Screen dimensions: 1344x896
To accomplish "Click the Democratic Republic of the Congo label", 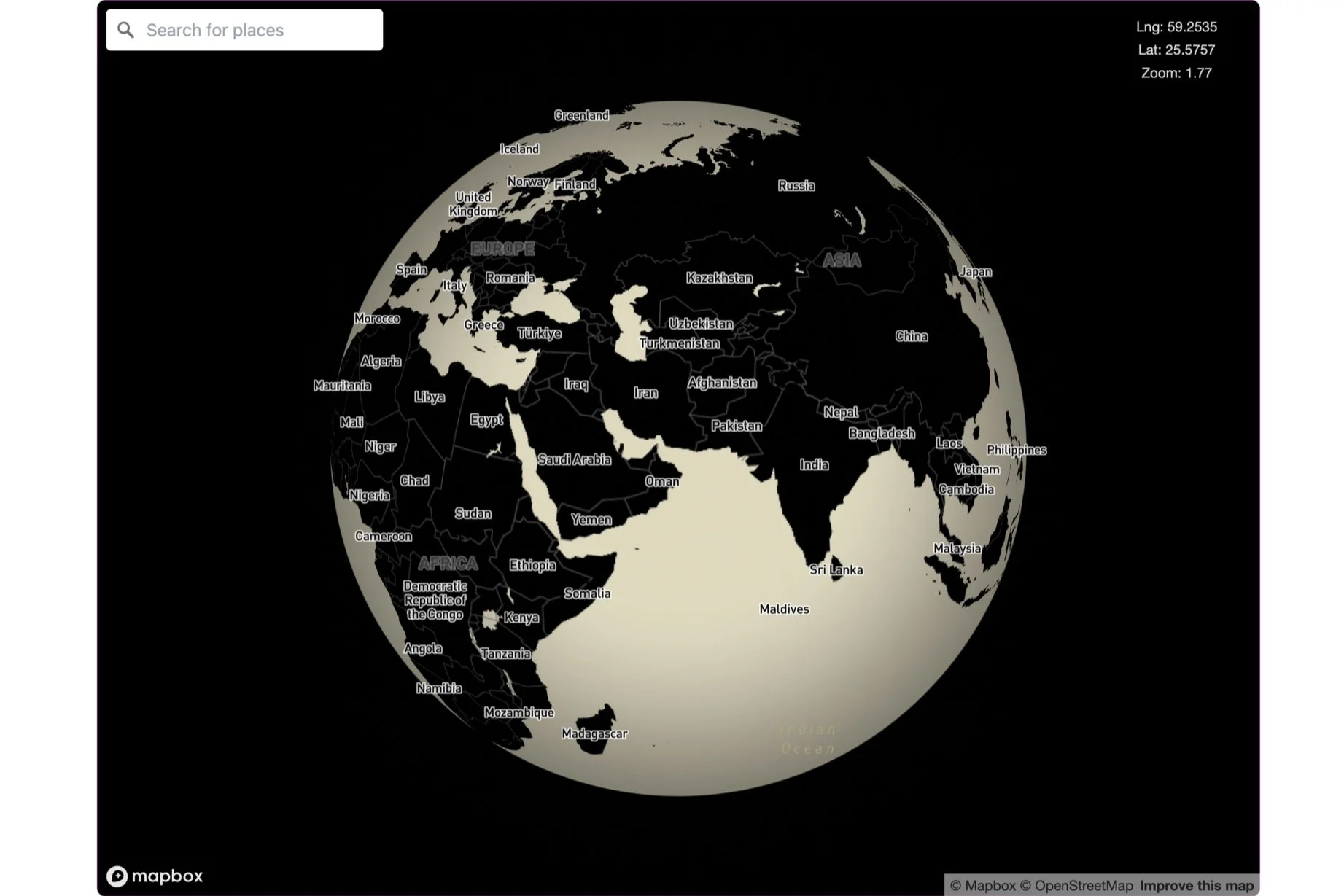I will click(x=435, y=600).
